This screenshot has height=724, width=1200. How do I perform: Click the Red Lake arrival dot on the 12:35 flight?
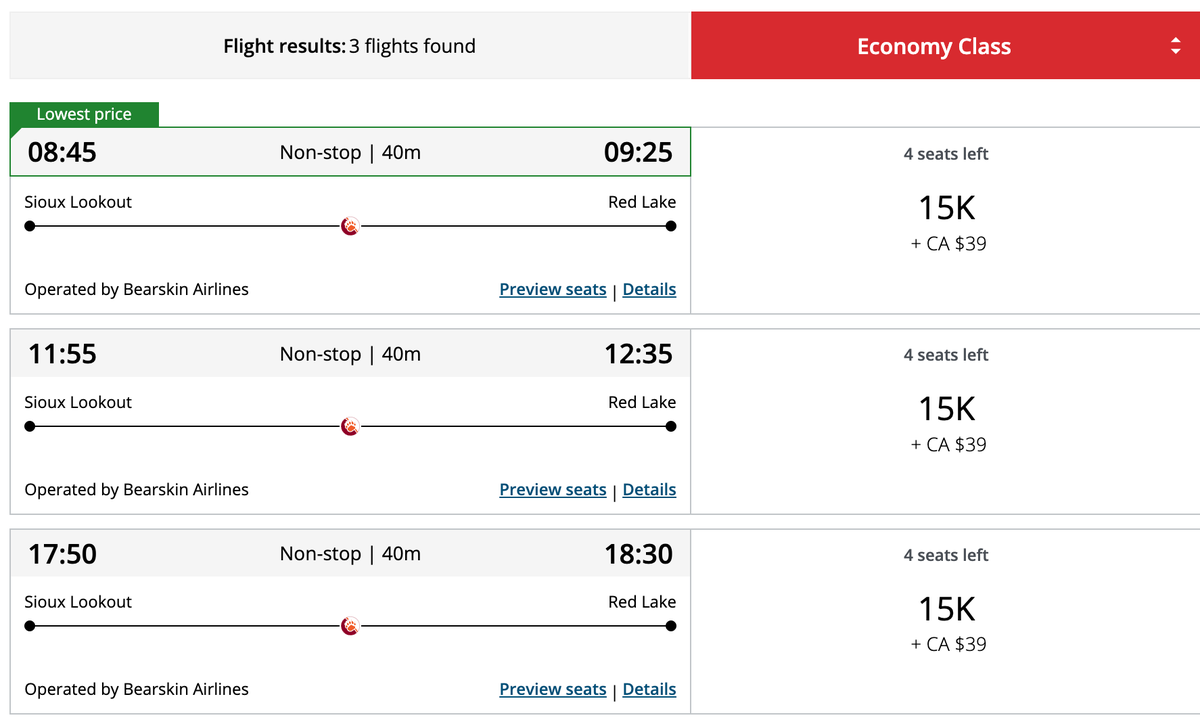pos(670,426)
